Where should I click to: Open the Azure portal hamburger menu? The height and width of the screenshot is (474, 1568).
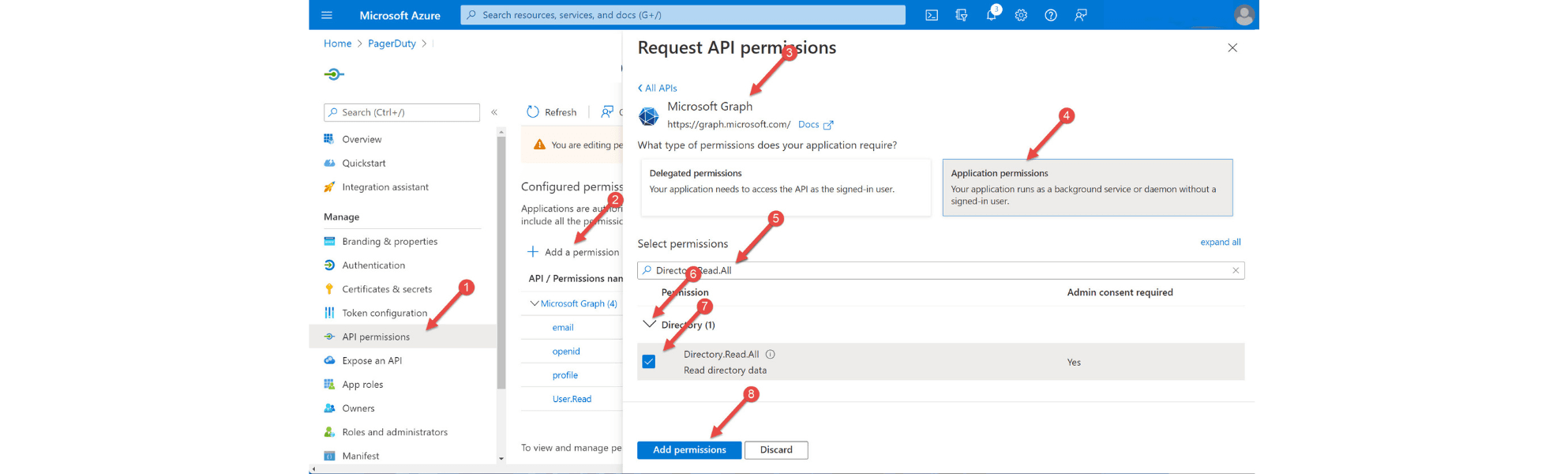tap(327, 15)
